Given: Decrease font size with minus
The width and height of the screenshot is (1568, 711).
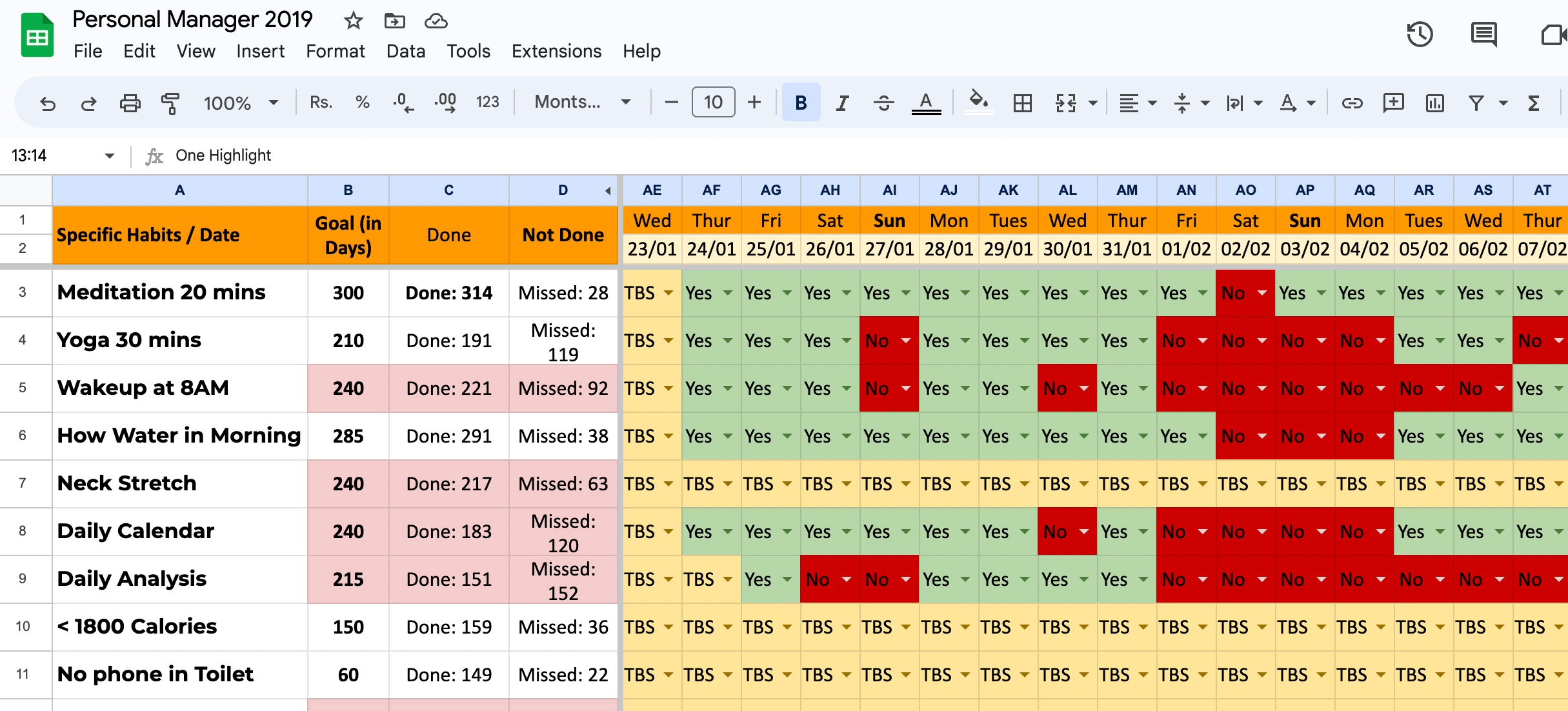Looking at the screenshot, I should click(x=671, y=102).
